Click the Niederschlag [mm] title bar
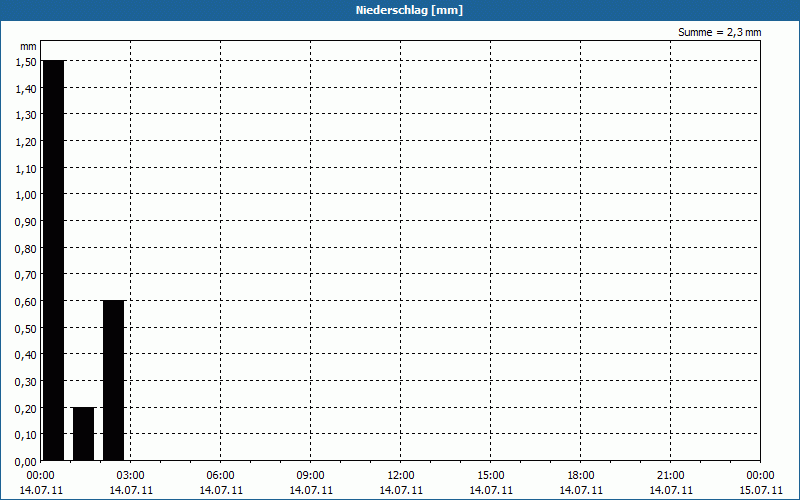This screenshot has height=500, width=800. tap(400, 10)
